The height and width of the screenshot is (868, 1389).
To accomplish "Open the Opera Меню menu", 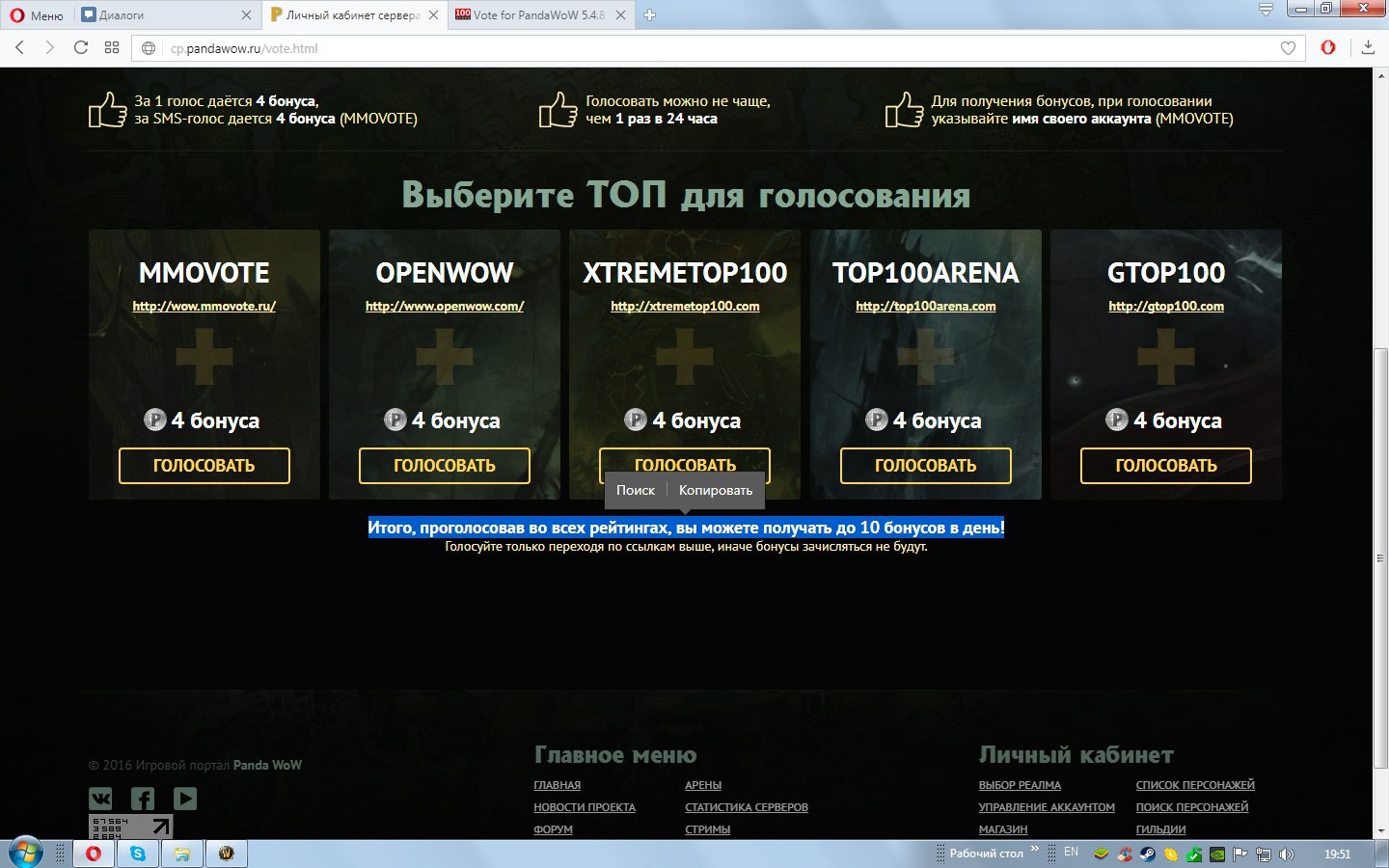I will [x=37, y=14].
